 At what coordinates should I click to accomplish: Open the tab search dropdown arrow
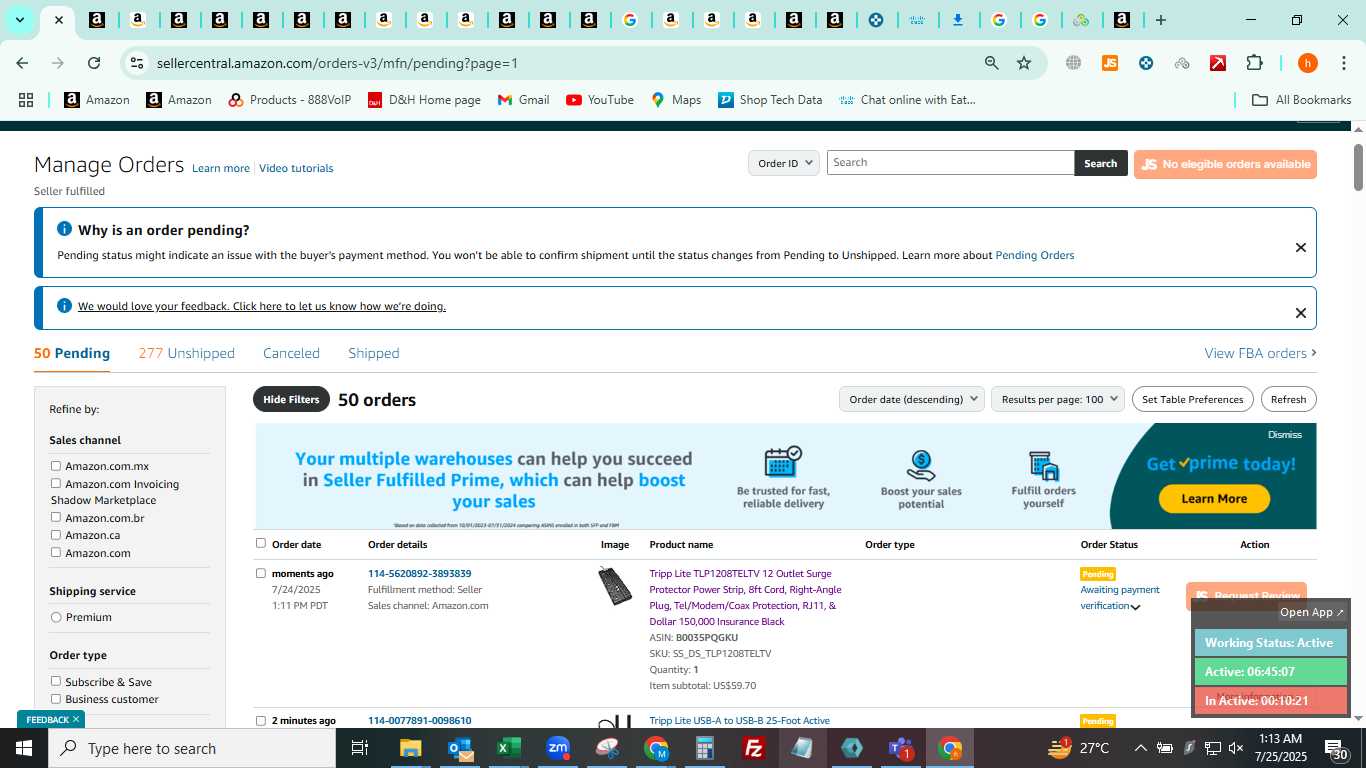[19, 20]
